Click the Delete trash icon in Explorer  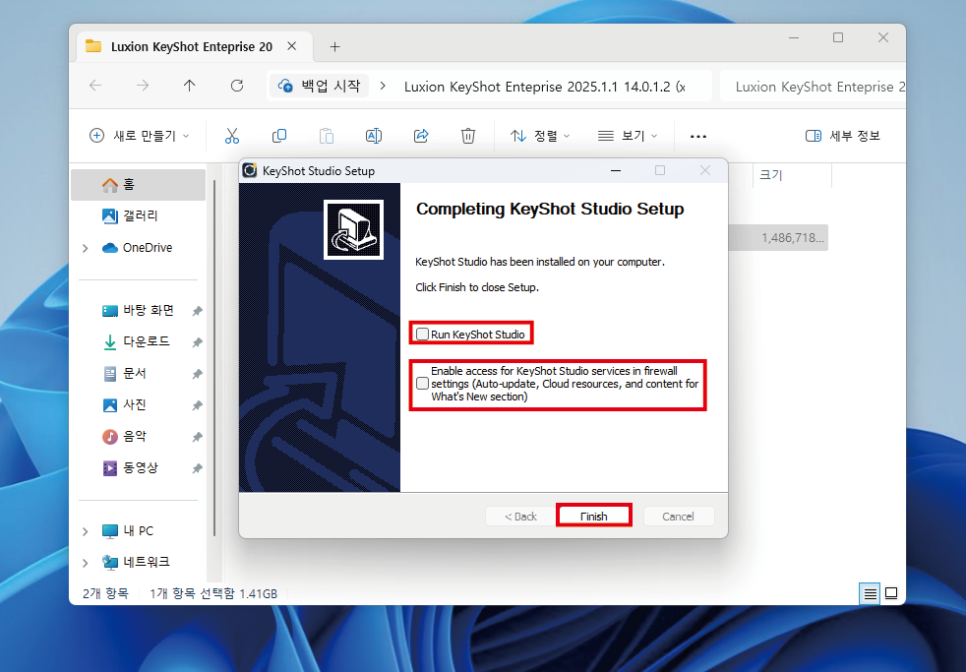[468, 136]
